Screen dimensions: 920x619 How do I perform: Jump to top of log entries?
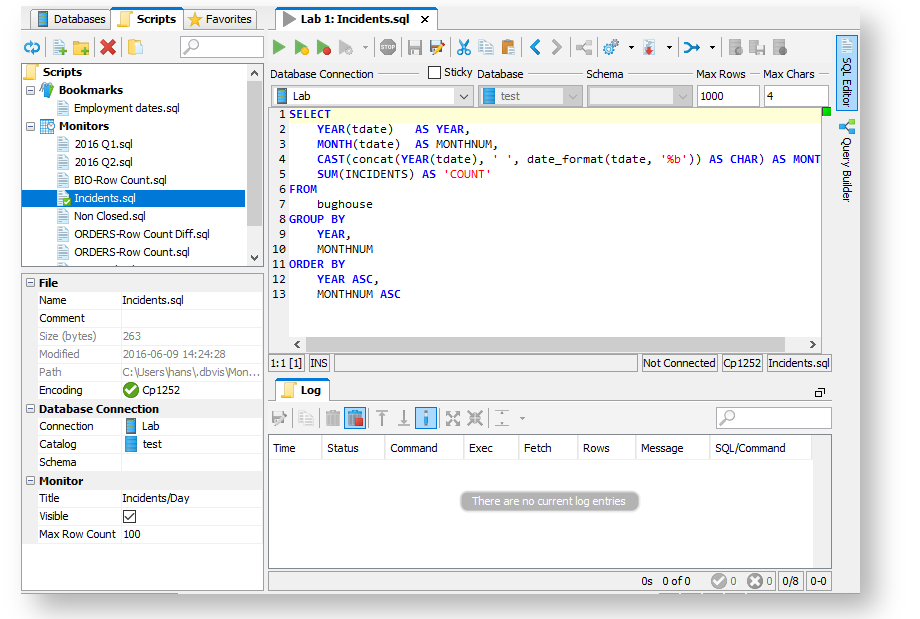coord(382,418)
